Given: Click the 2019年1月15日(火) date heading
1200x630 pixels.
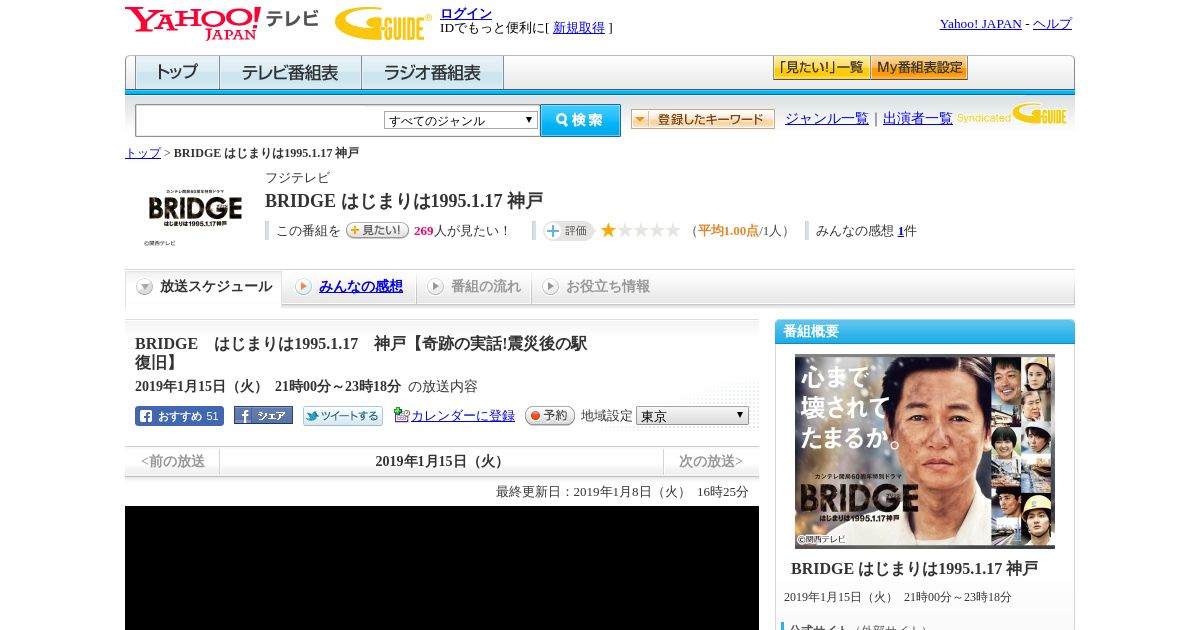Looking at the screenshot, I should pyautogui.click(x=441, y=462).
